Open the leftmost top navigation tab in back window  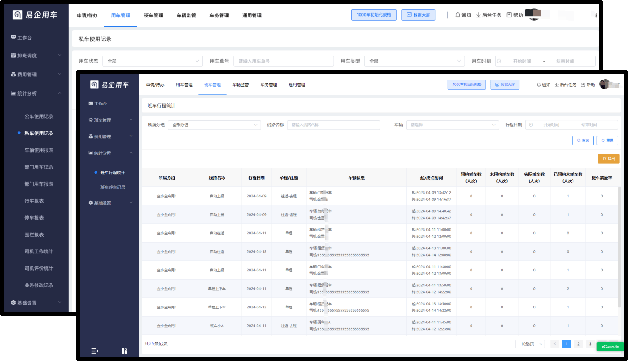[87, 15]
